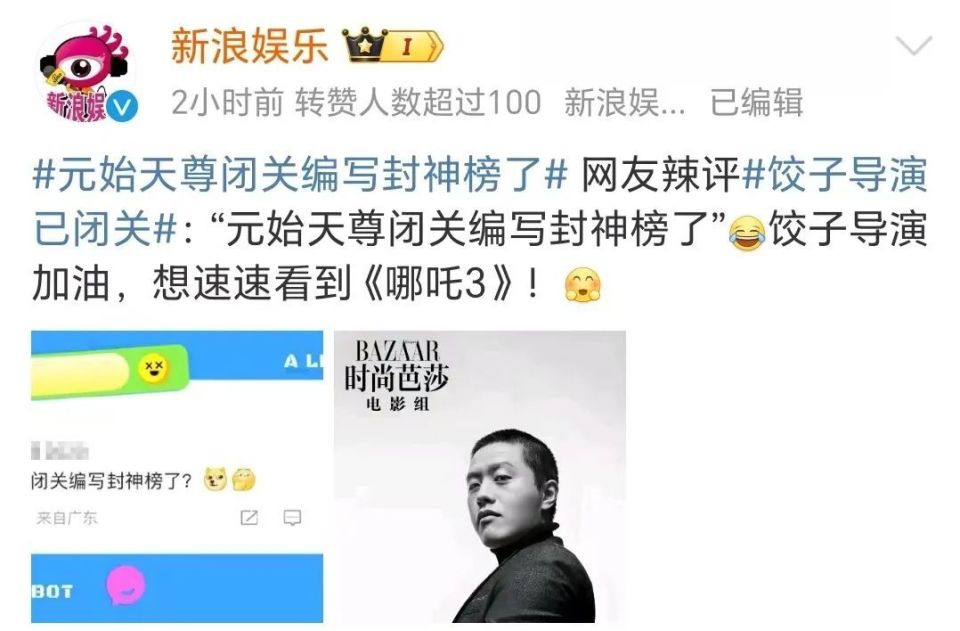960x631 pixels.
Task: Tap the comment bubble icon in screenshot
Action: point(292,518)
